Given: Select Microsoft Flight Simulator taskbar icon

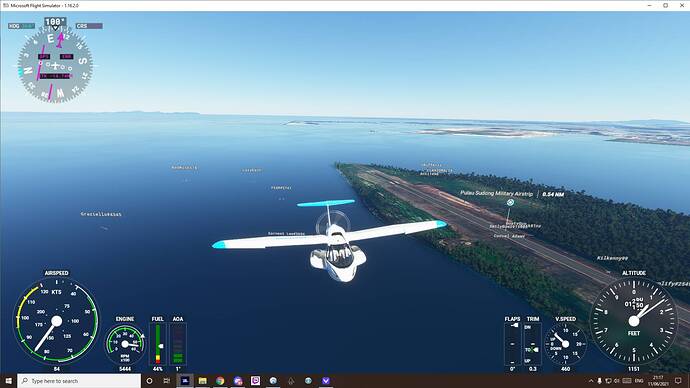Looking at the screenshot, I should coord(185,381).
